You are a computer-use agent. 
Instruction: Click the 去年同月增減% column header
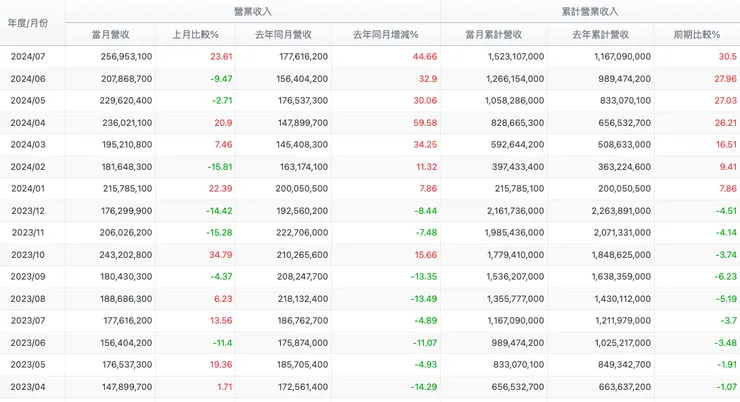386,34
